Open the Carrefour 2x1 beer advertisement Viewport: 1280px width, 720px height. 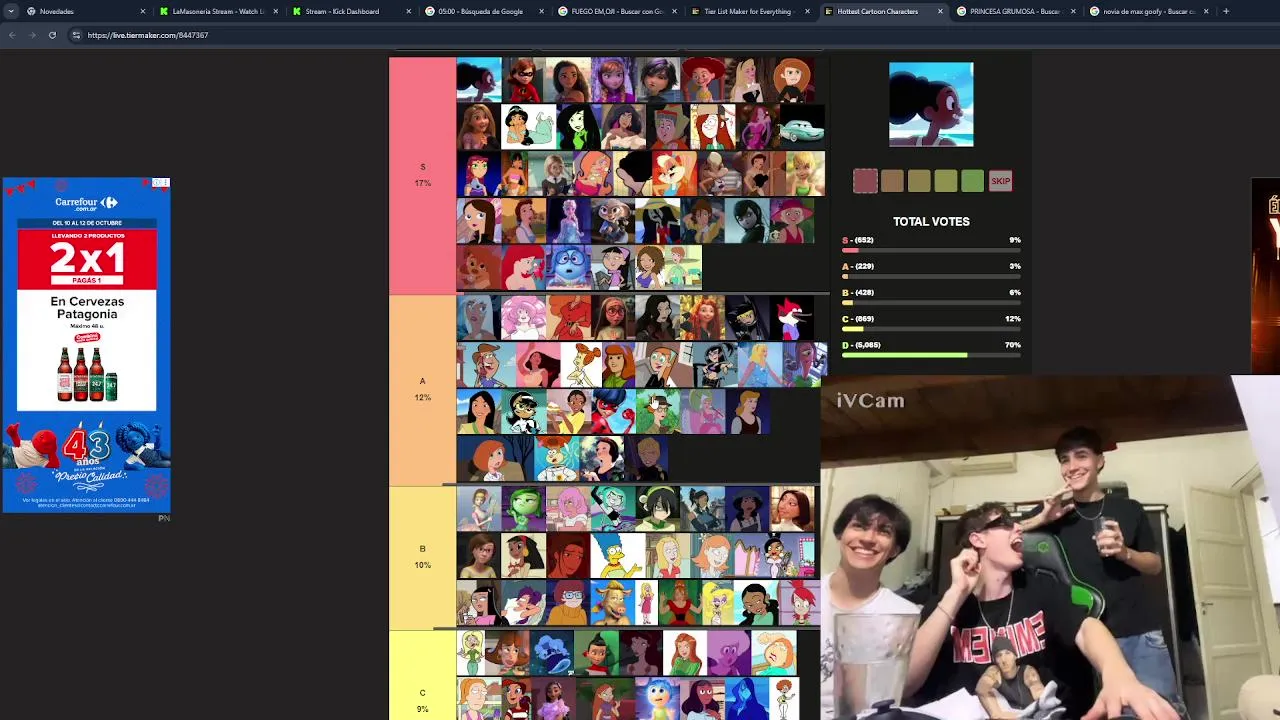coord(87,345)
